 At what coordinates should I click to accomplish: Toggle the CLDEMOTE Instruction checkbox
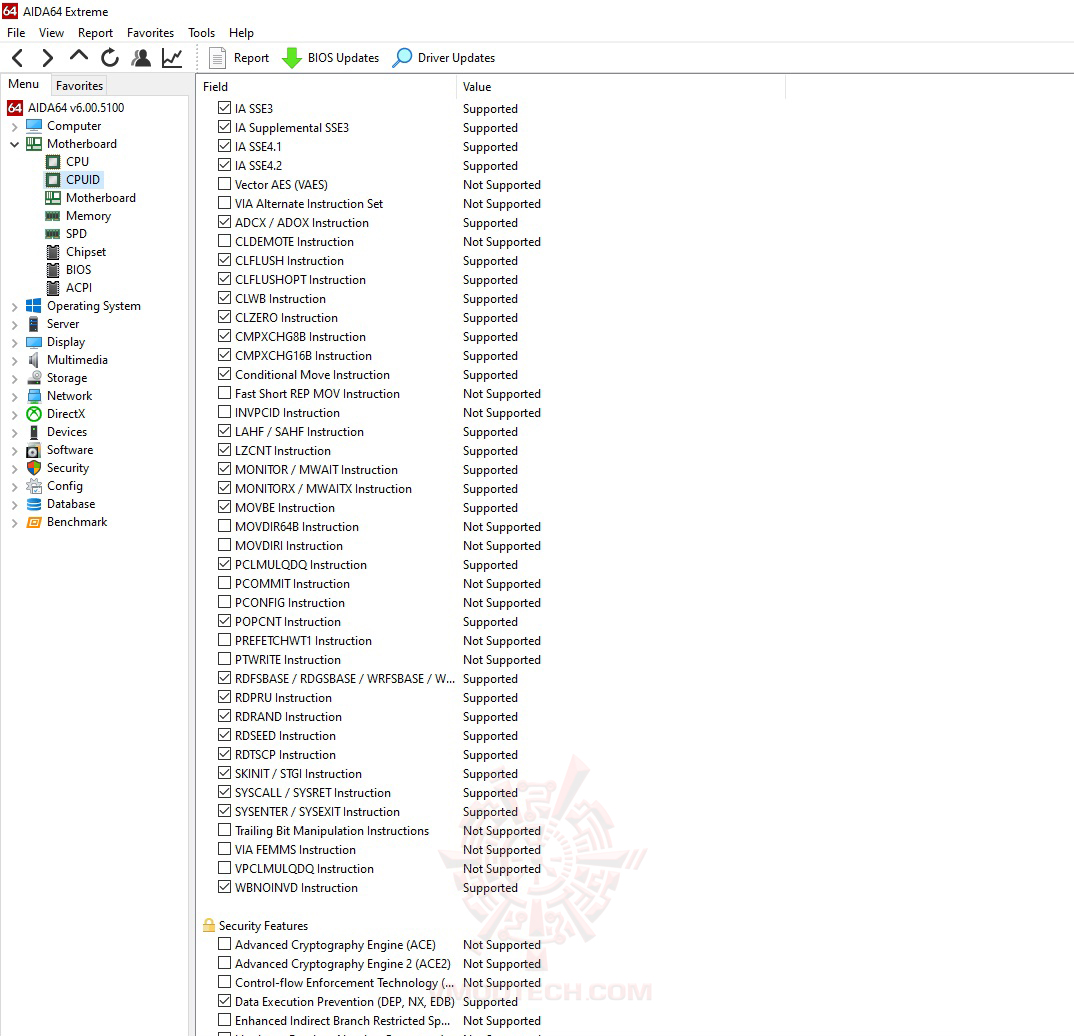[x=225, y=241]
